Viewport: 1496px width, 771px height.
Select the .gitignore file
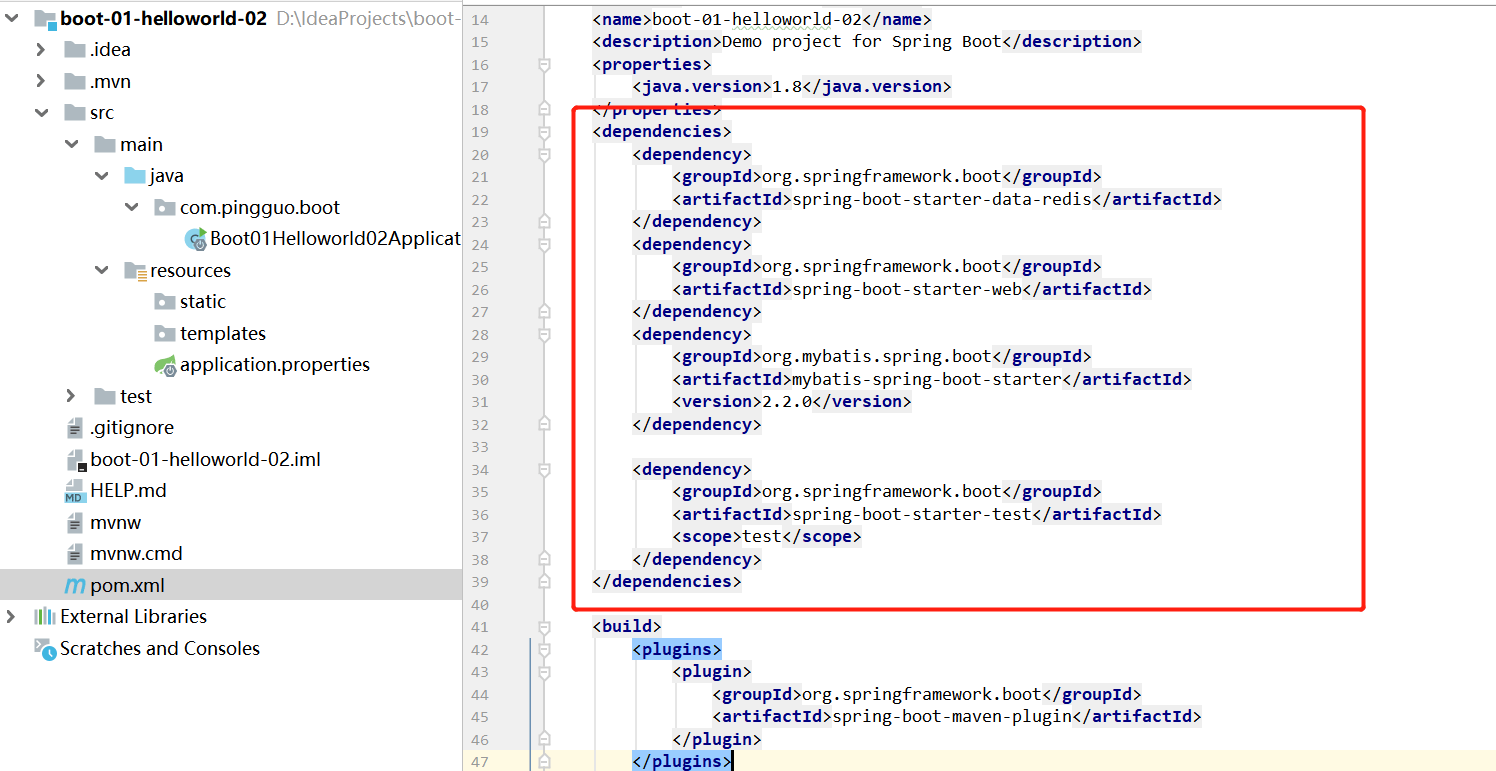[132, 428]
